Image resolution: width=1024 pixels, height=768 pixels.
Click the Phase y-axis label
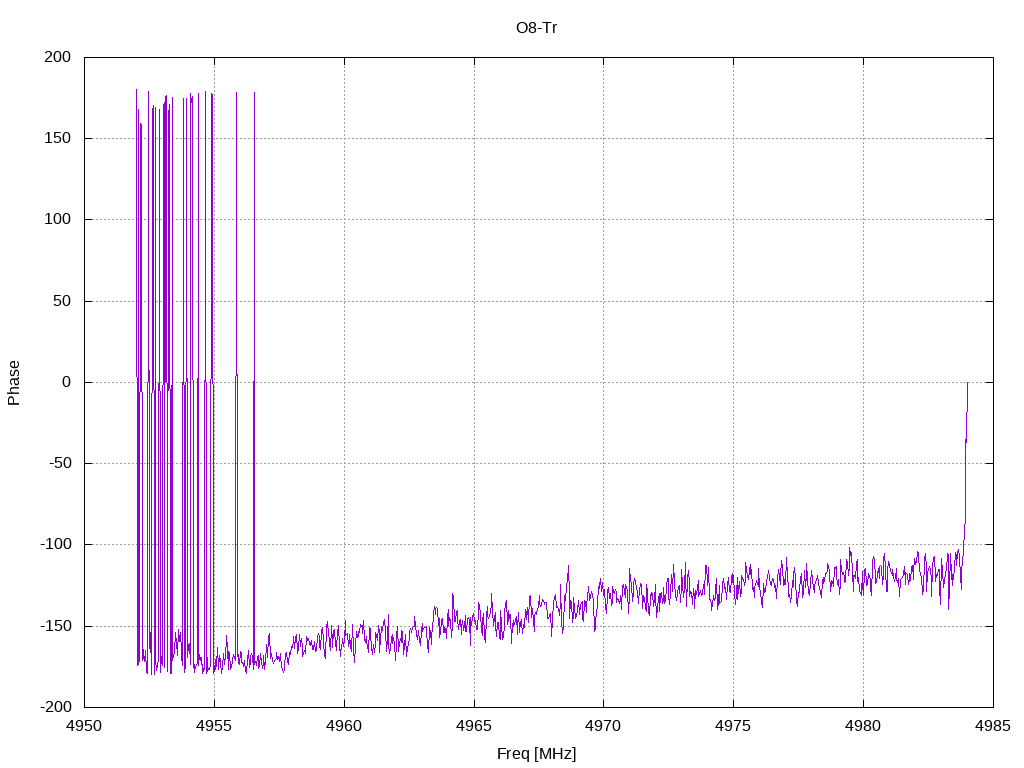point(14,383)
